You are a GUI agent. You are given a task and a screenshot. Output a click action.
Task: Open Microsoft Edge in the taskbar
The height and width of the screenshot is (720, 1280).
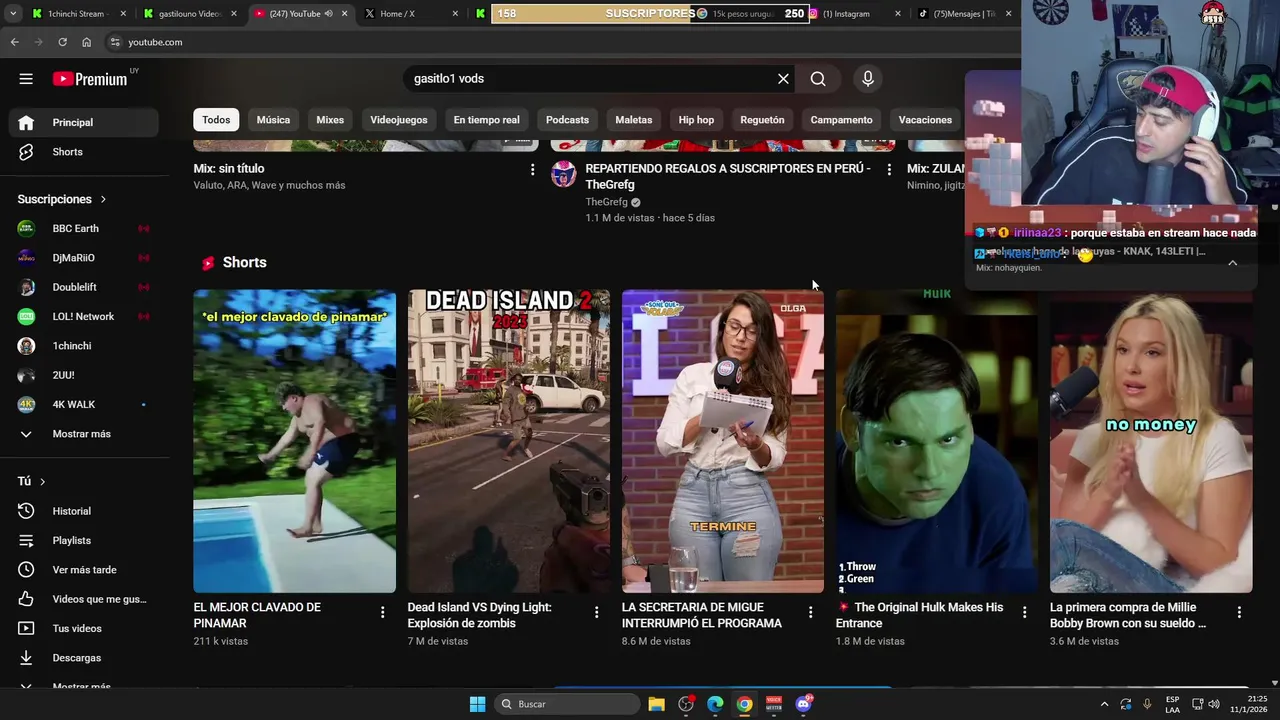[715, 704]
